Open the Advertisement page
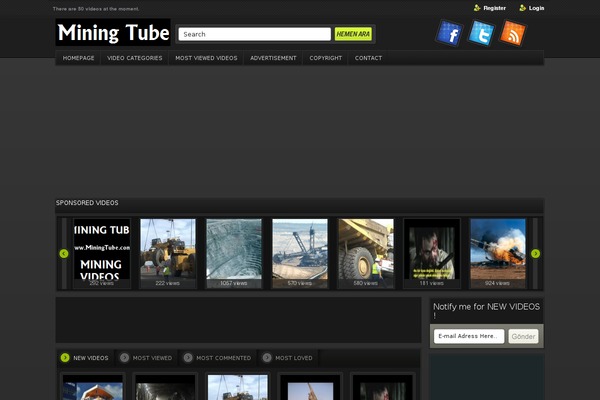This screenshot has width=600, height=400. [x=273, y=58]
